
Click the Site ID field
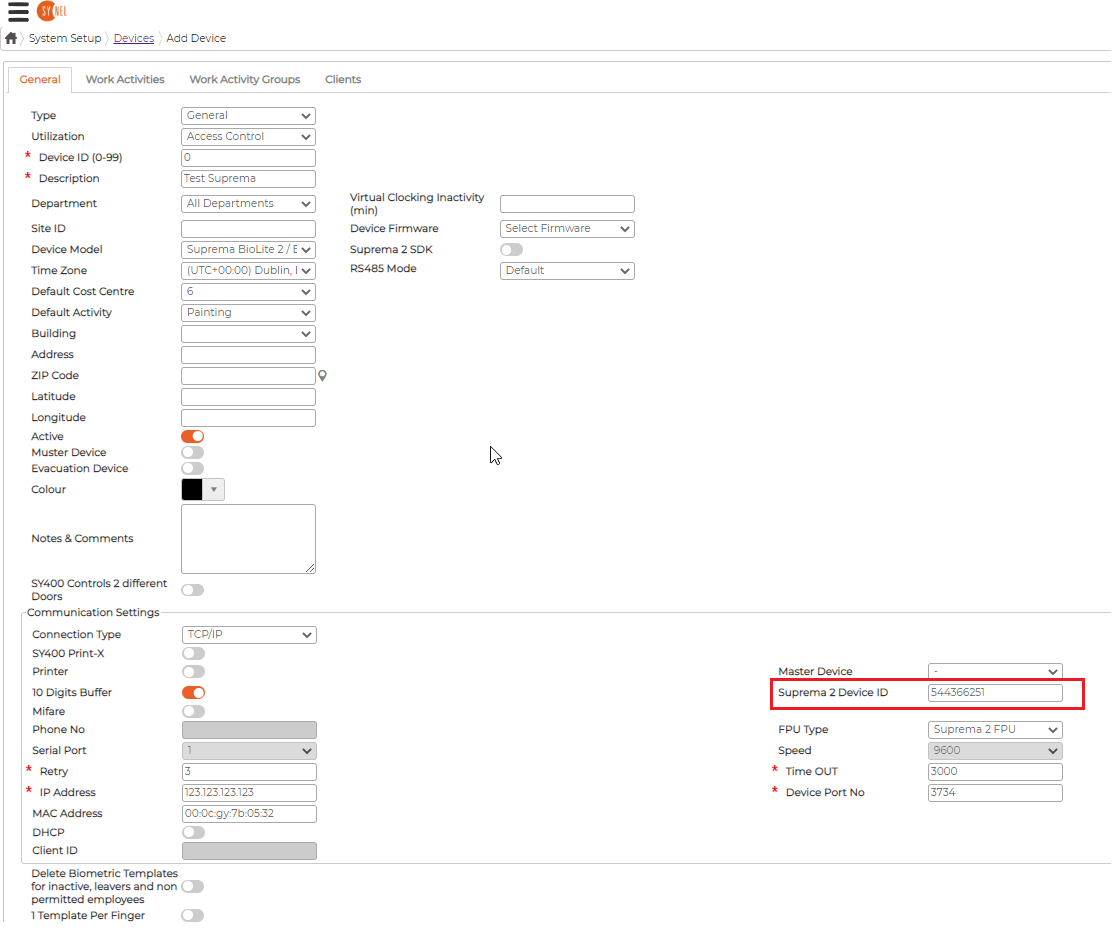248,228
